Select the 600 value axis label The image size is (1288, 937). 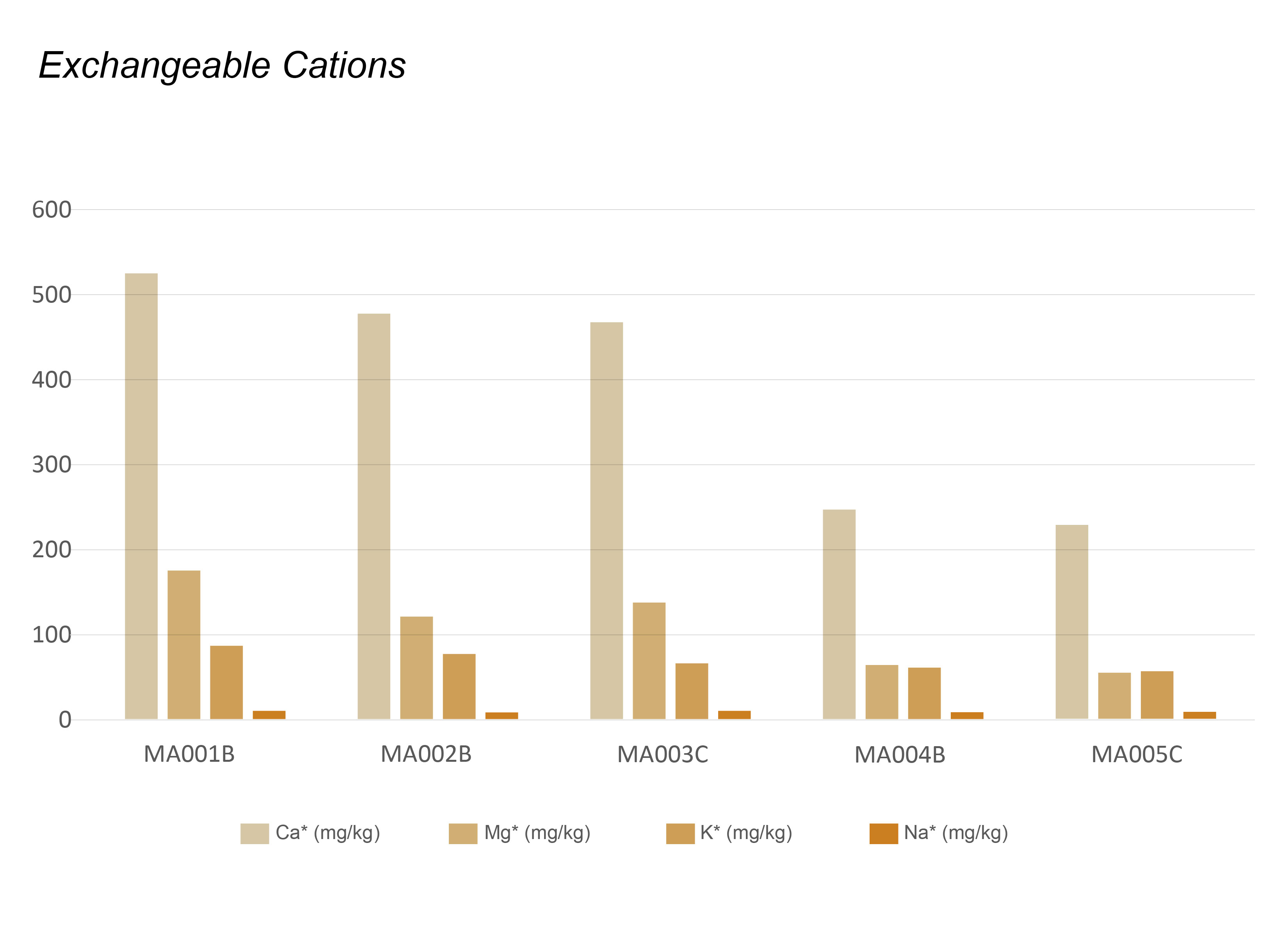51,210
